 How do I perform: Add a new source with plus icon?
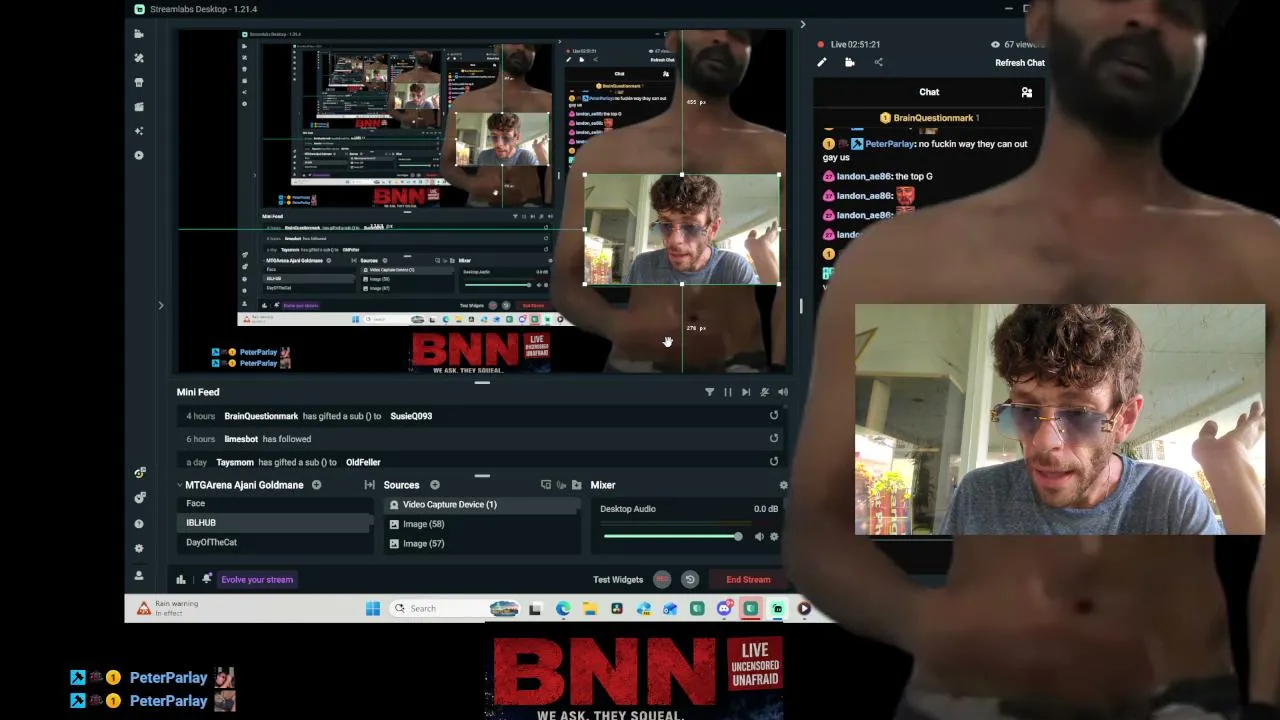coord(435,485)
